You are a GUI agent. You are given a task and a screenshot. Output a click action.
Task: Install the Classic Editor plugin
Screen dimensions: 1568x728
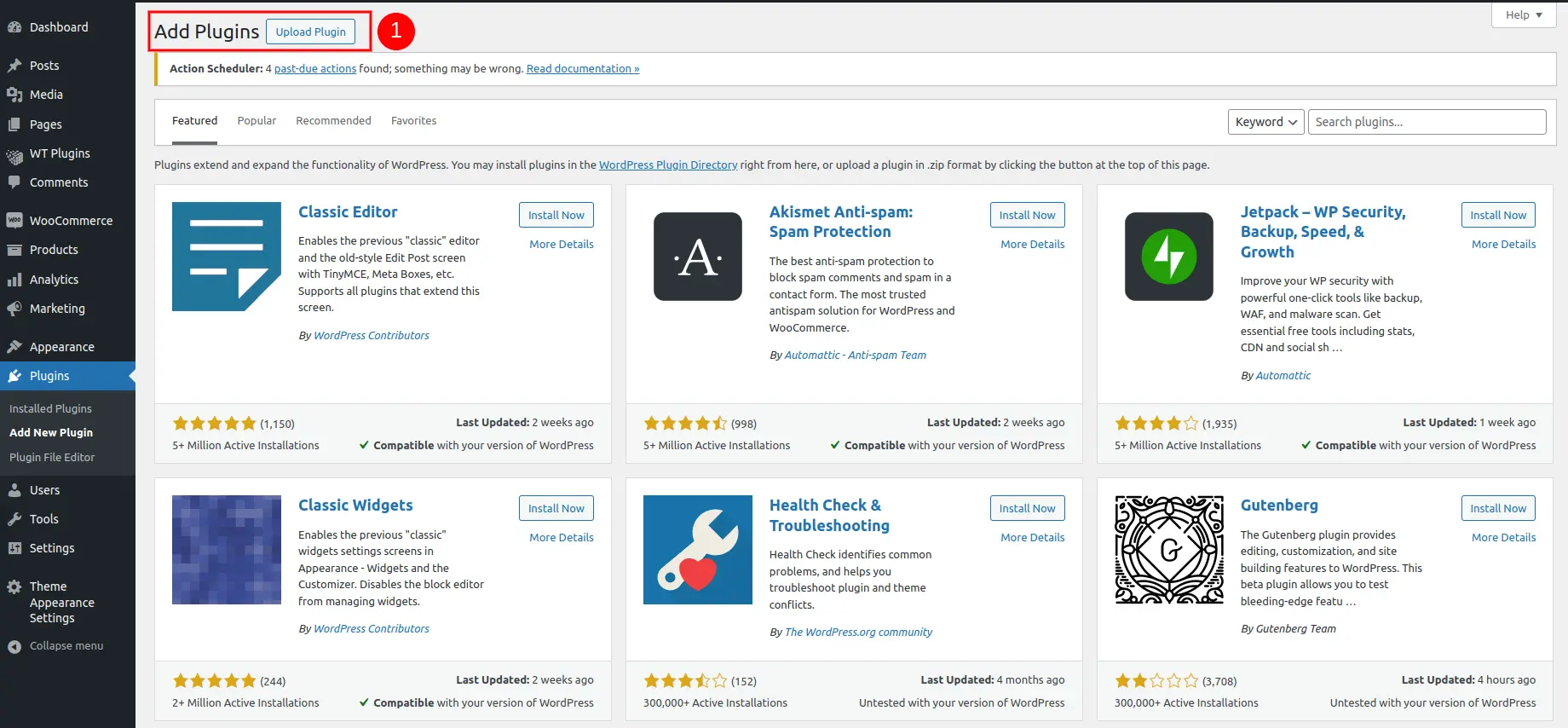[x=556, y=215]
